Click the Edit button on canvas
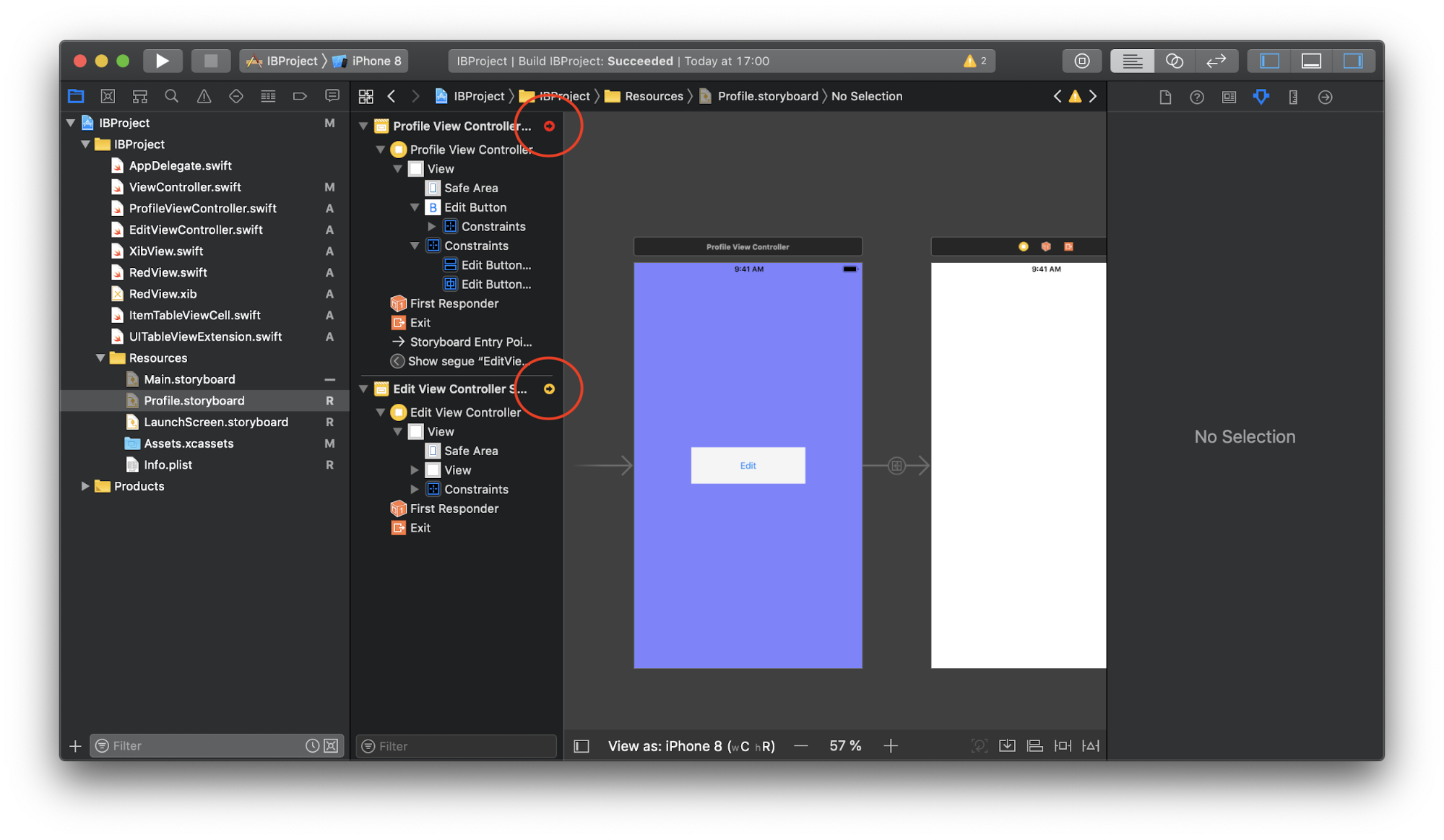1444x840 pixels. tap(748, 465)
